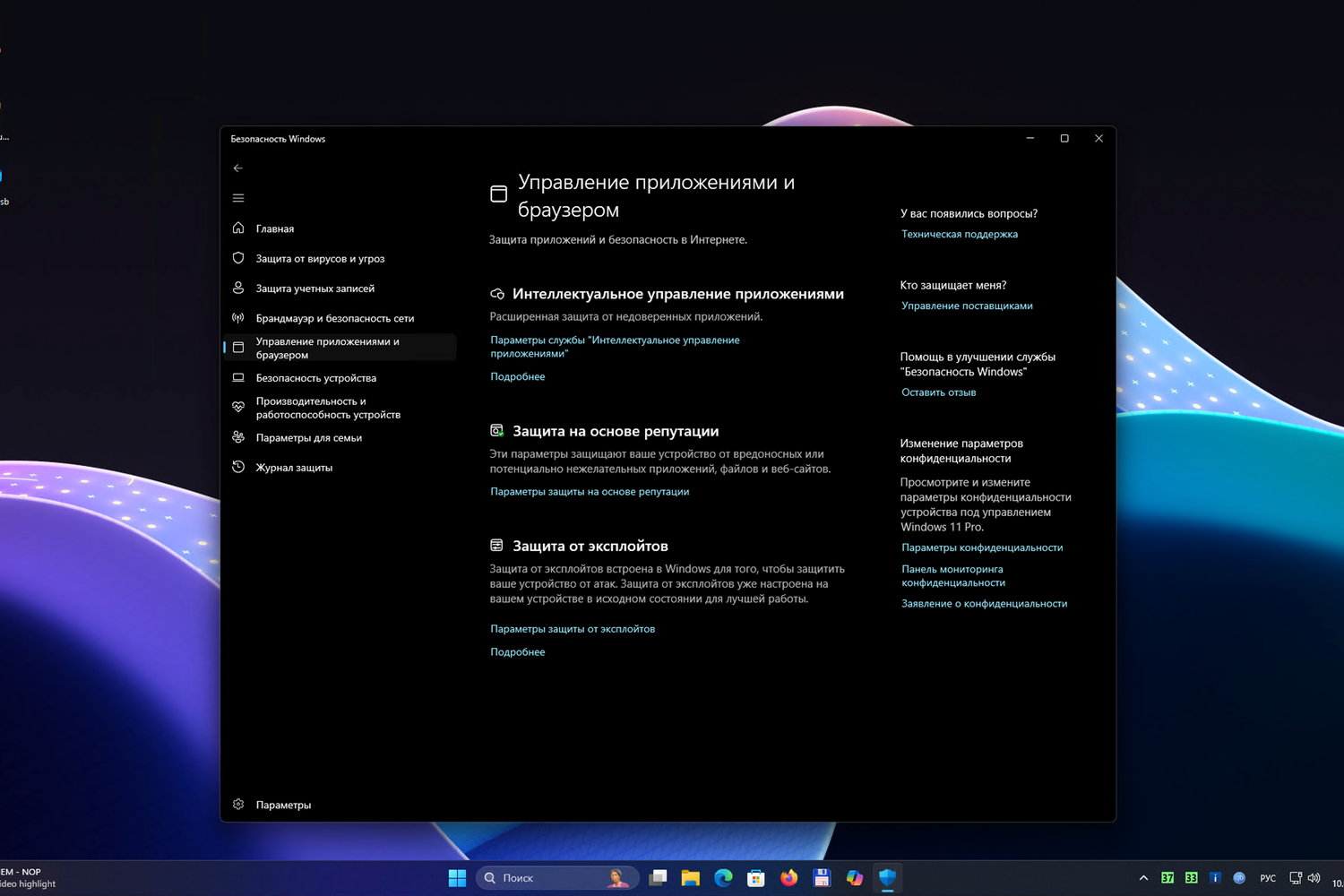Screen dimensions: 1344x896
Task: Open Панель мониторинга конфиденциальности link
Action: click(953, 576)
